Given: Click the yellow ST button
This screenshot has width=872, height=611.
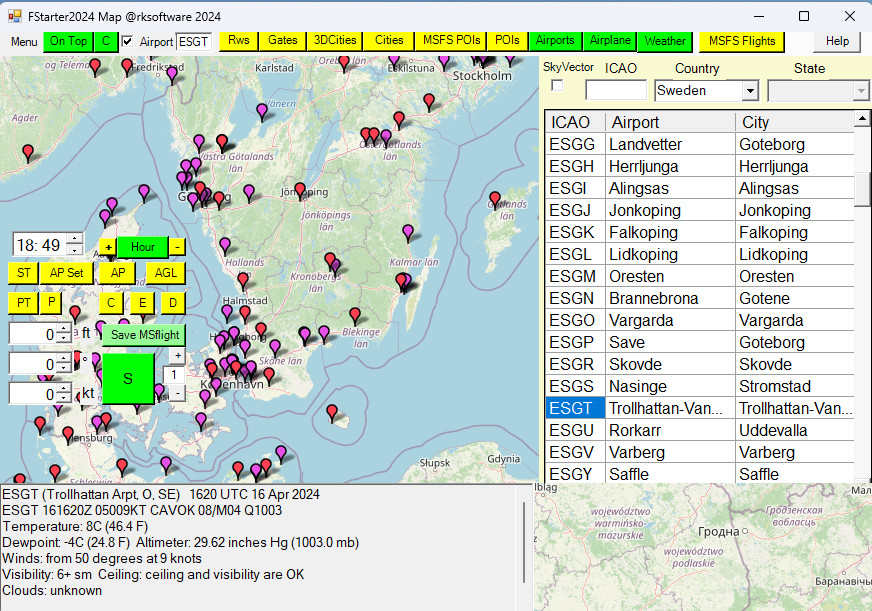Looking at the screenshot, I should click(23, 273).
